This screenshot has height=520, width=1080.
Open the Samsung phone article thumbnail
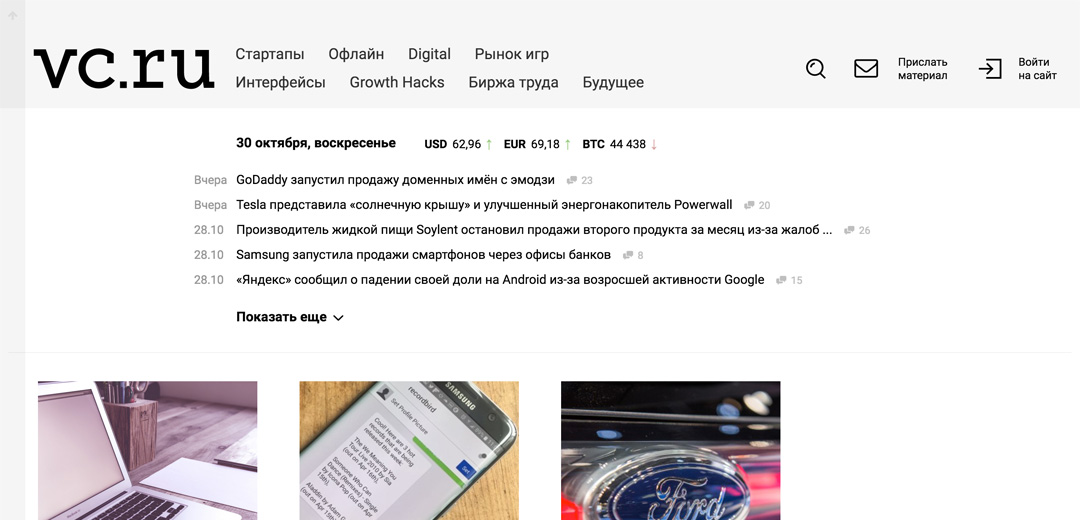point(409,450)
